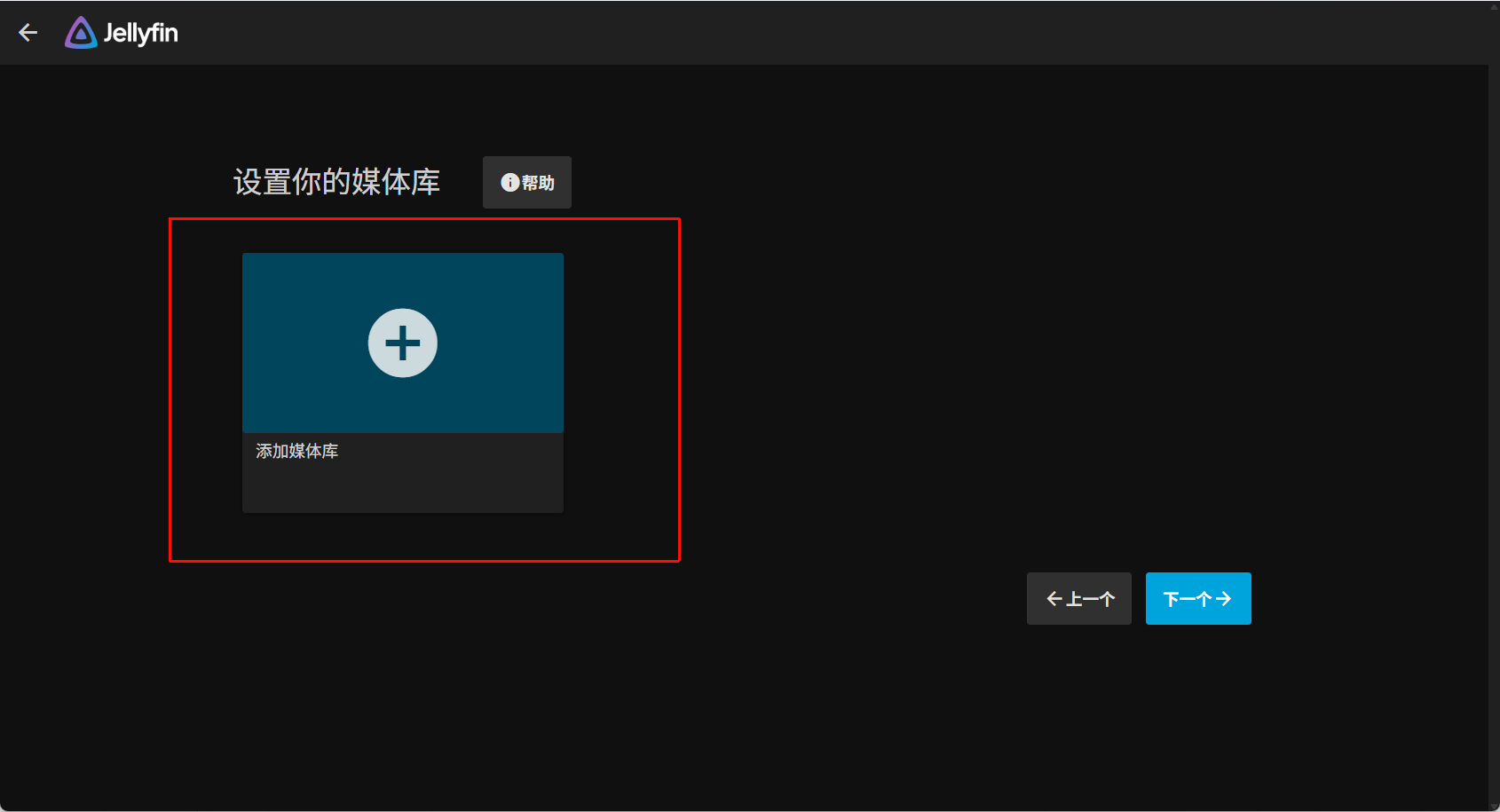Click the plus icon to add library

(x=403, y=343)
